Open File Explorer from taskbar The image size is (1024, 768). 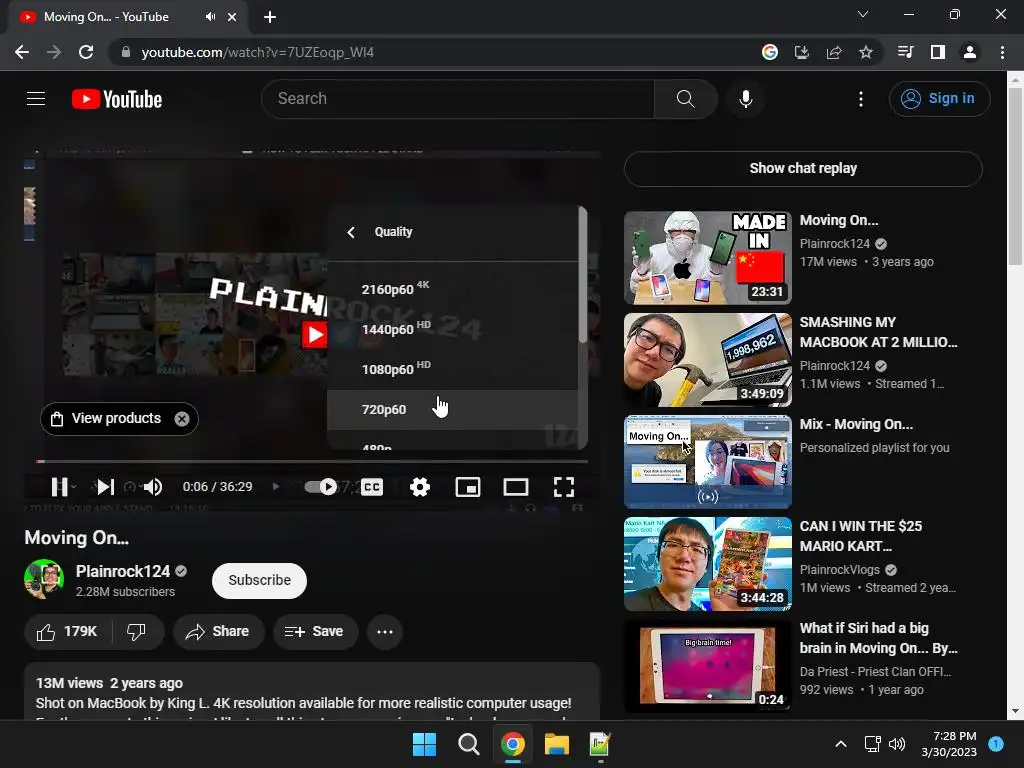556,744
